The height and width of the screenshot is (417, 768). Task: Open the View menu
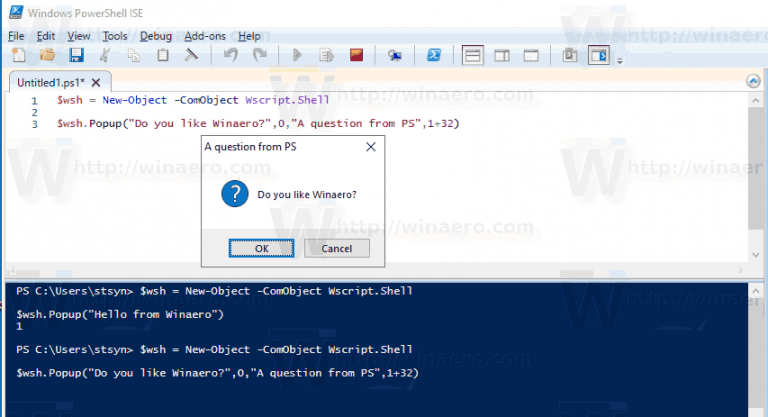point(78,36)
